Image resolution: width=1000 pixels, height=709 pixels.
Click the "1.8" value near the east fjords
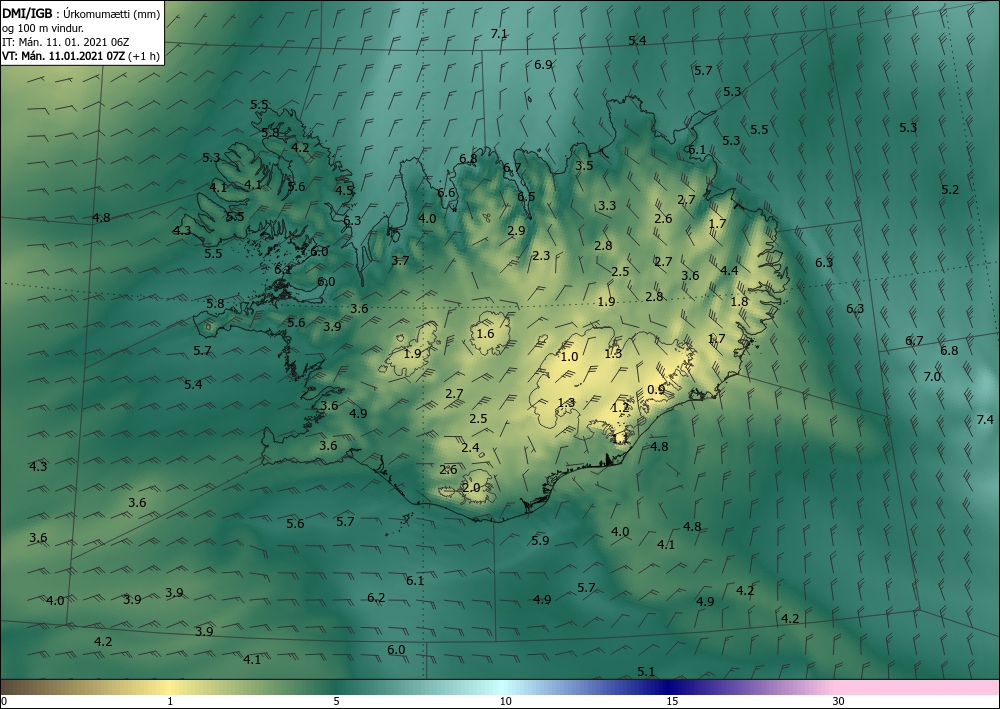coord(739,302)
